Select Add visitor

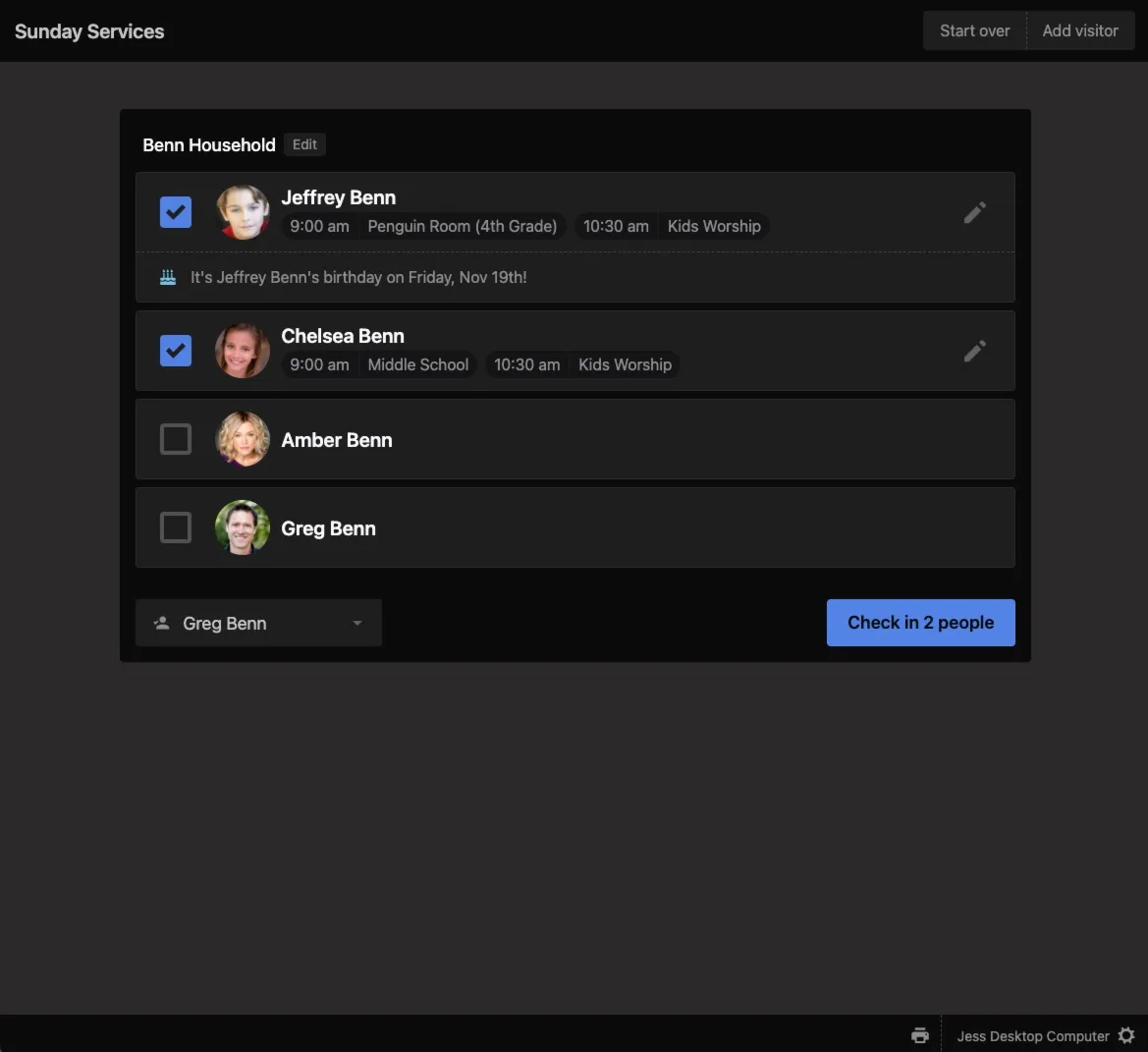point(1080,30)
